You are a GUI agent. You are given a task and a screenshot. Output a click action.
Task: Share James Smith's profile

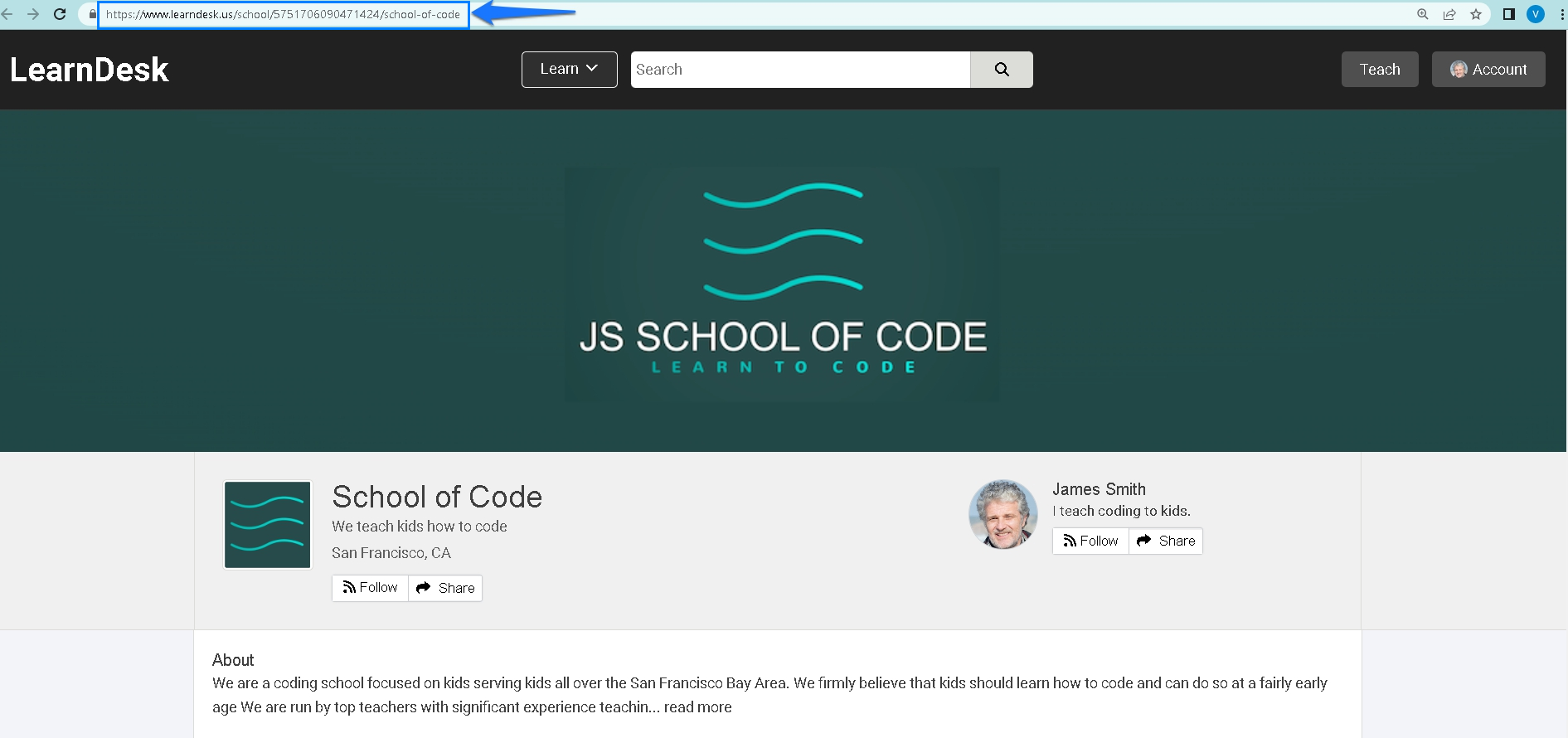click(x=1166, y=541)
